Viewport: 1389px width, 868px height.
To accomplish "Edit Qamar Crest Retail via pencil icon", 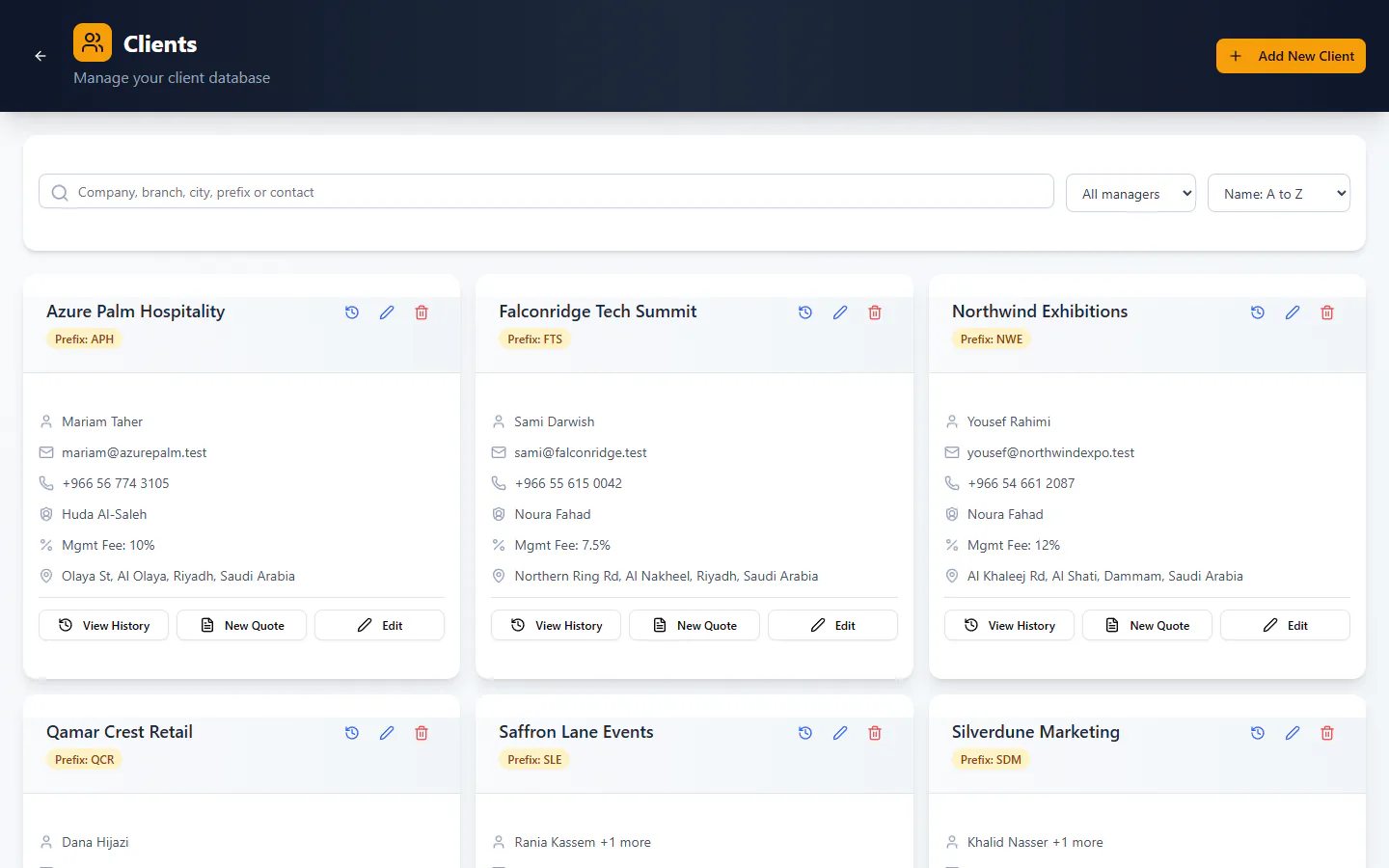I will [x=387, y=733].
